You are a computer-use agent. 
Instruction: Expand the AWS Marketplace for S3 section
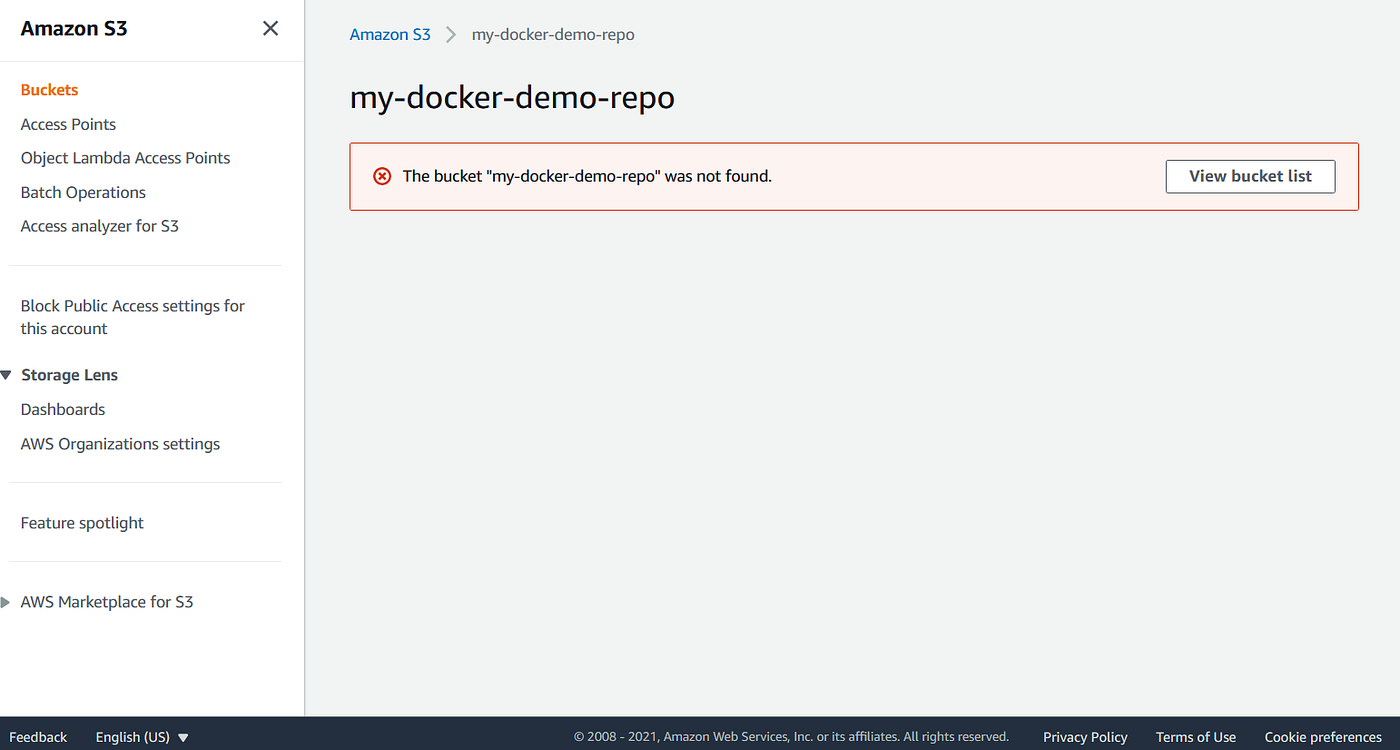tap(7, 601)
